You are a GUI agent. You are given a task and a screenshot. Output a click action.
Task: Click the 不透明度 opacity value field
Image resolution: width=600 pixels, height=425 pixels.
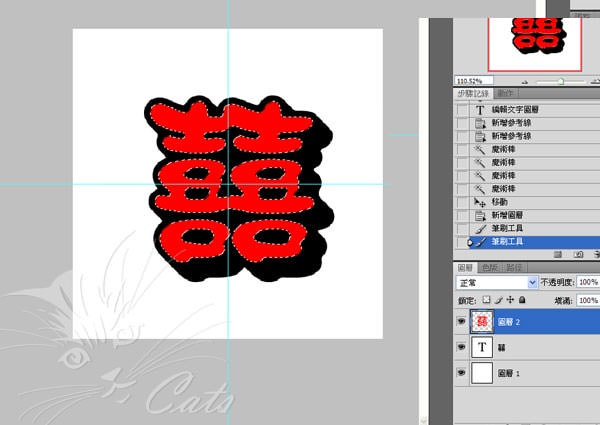pyautogui.click(x=588, y=283)
